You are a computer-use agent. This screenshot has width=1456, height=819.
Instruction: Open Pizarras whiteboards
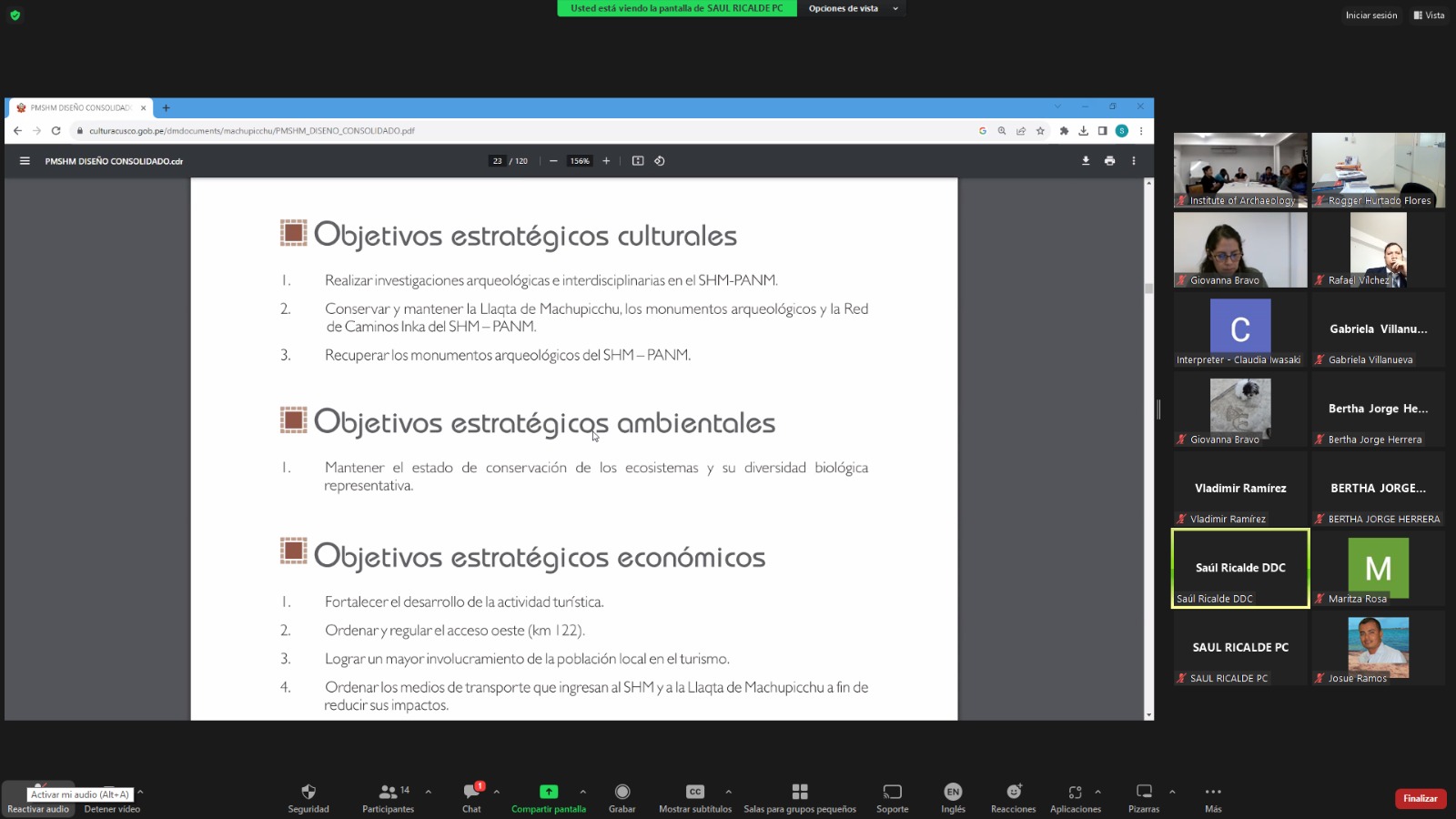coord(1144,798)
